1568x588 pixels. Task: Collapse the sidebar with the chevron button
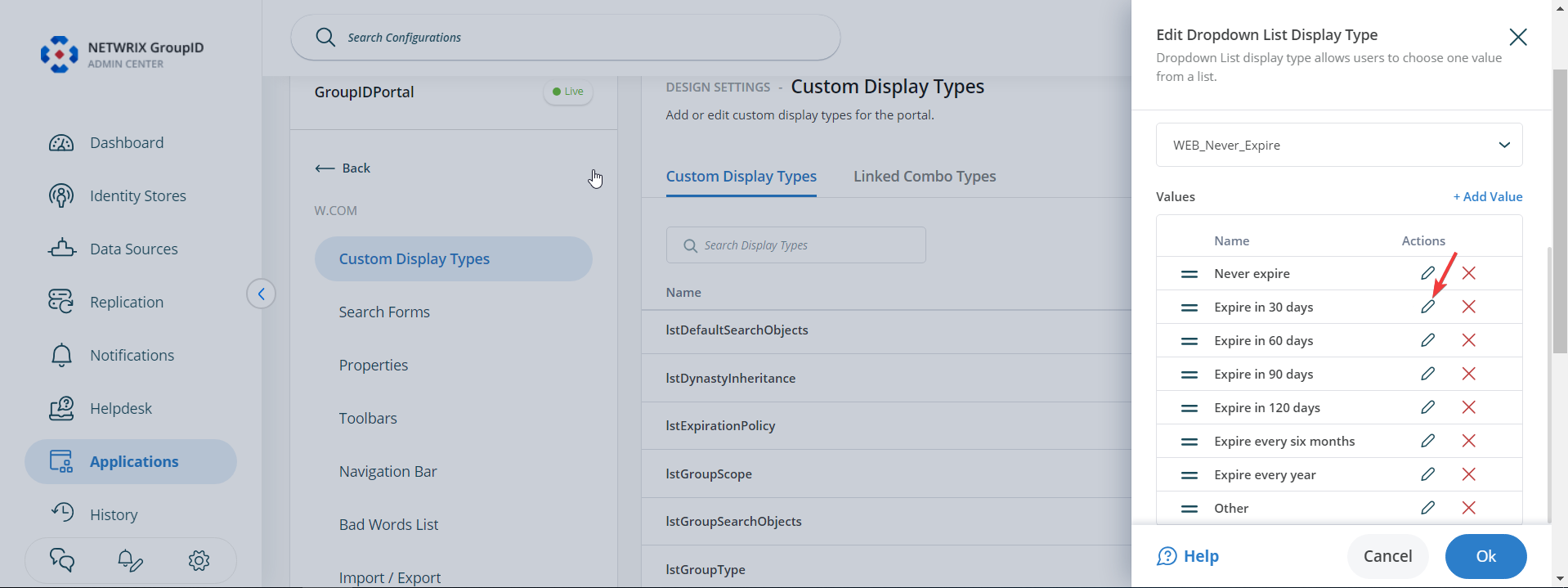[x=261, y=294]
